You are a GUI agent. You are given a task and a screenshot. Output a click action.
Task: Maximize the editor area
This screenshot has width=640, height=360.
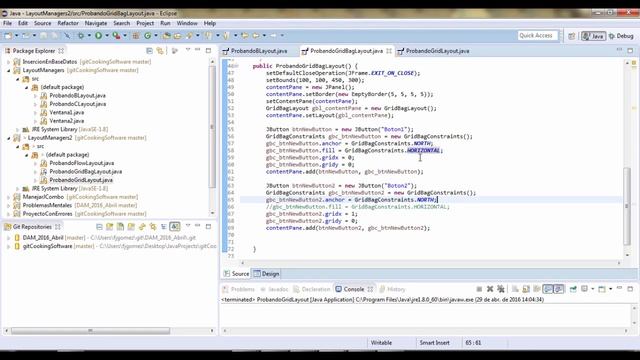point(630,50)
